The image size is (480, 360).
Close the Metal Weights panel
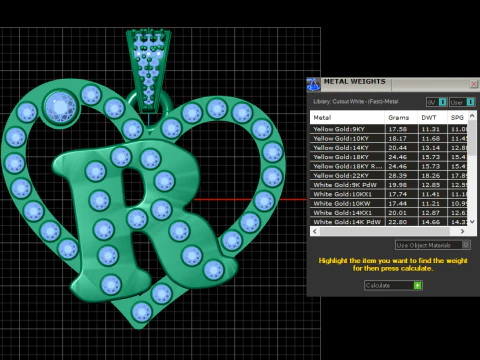474,84
